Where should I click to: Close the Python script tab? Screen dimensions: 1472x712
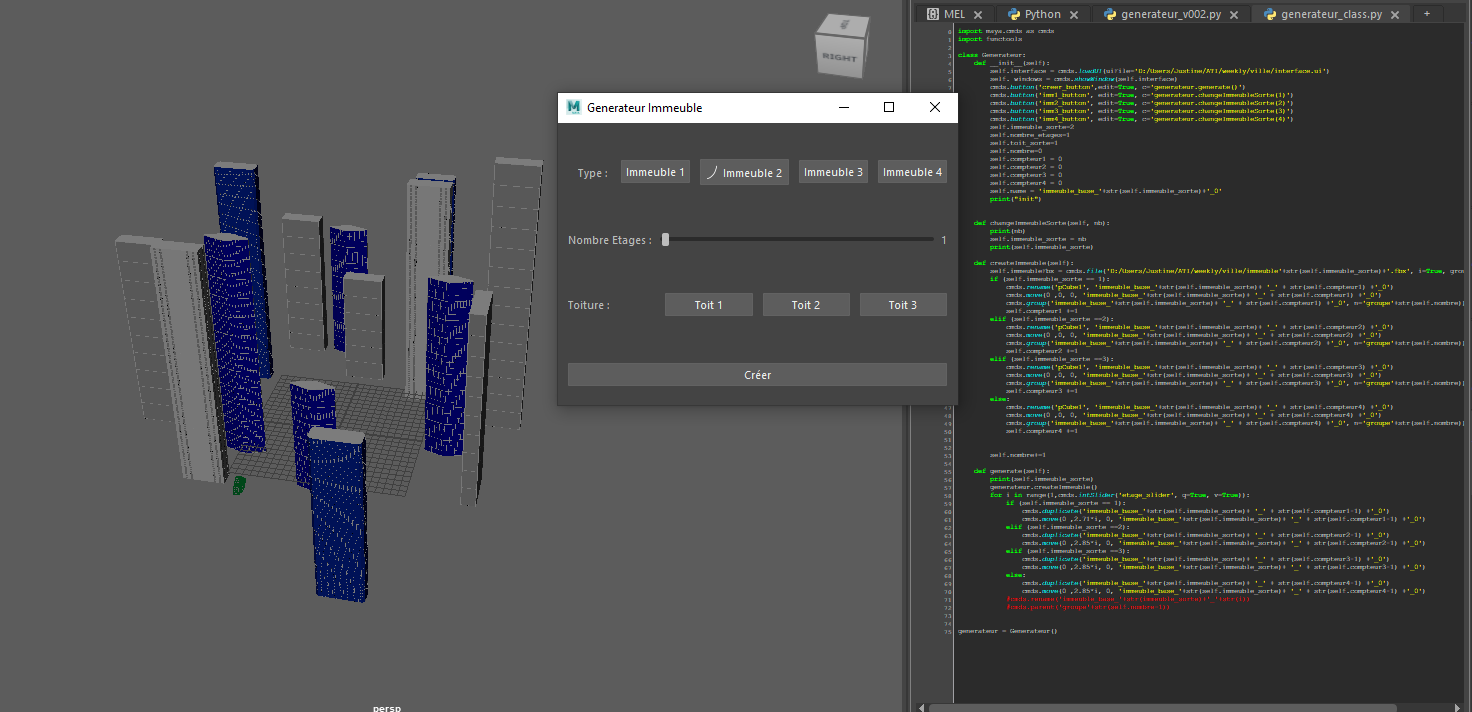(1074, 15)
